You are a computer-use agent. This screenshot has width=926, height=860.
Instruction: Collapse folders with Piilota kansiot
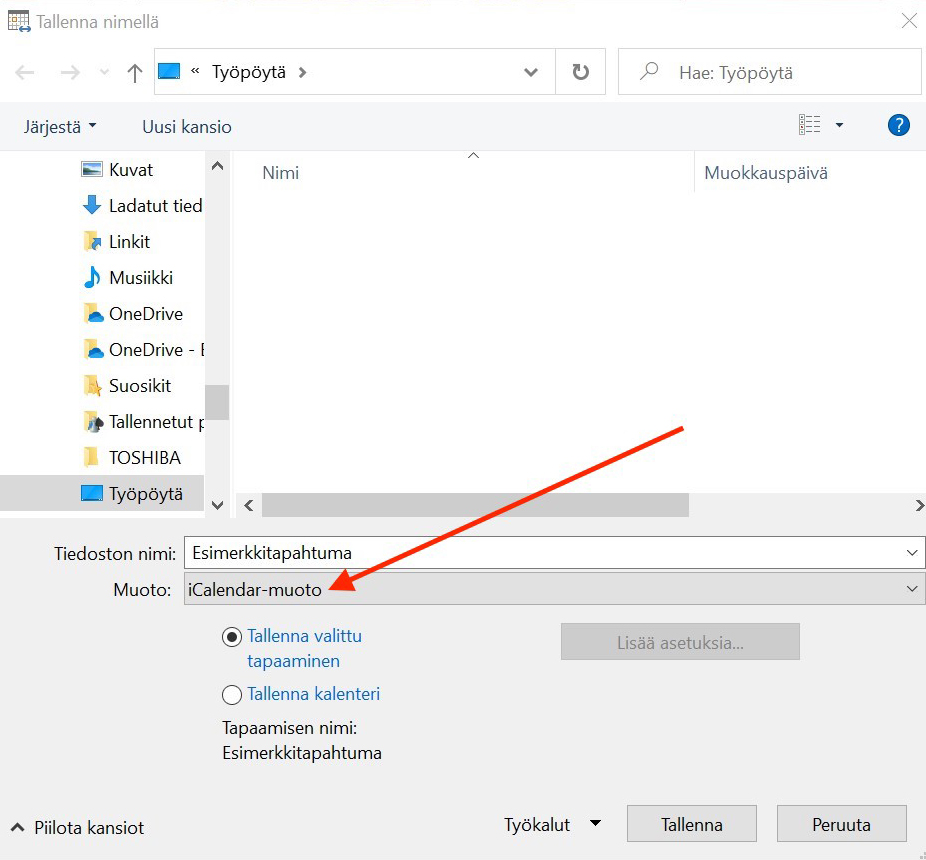pyautogui.click(x=77, y=828)
